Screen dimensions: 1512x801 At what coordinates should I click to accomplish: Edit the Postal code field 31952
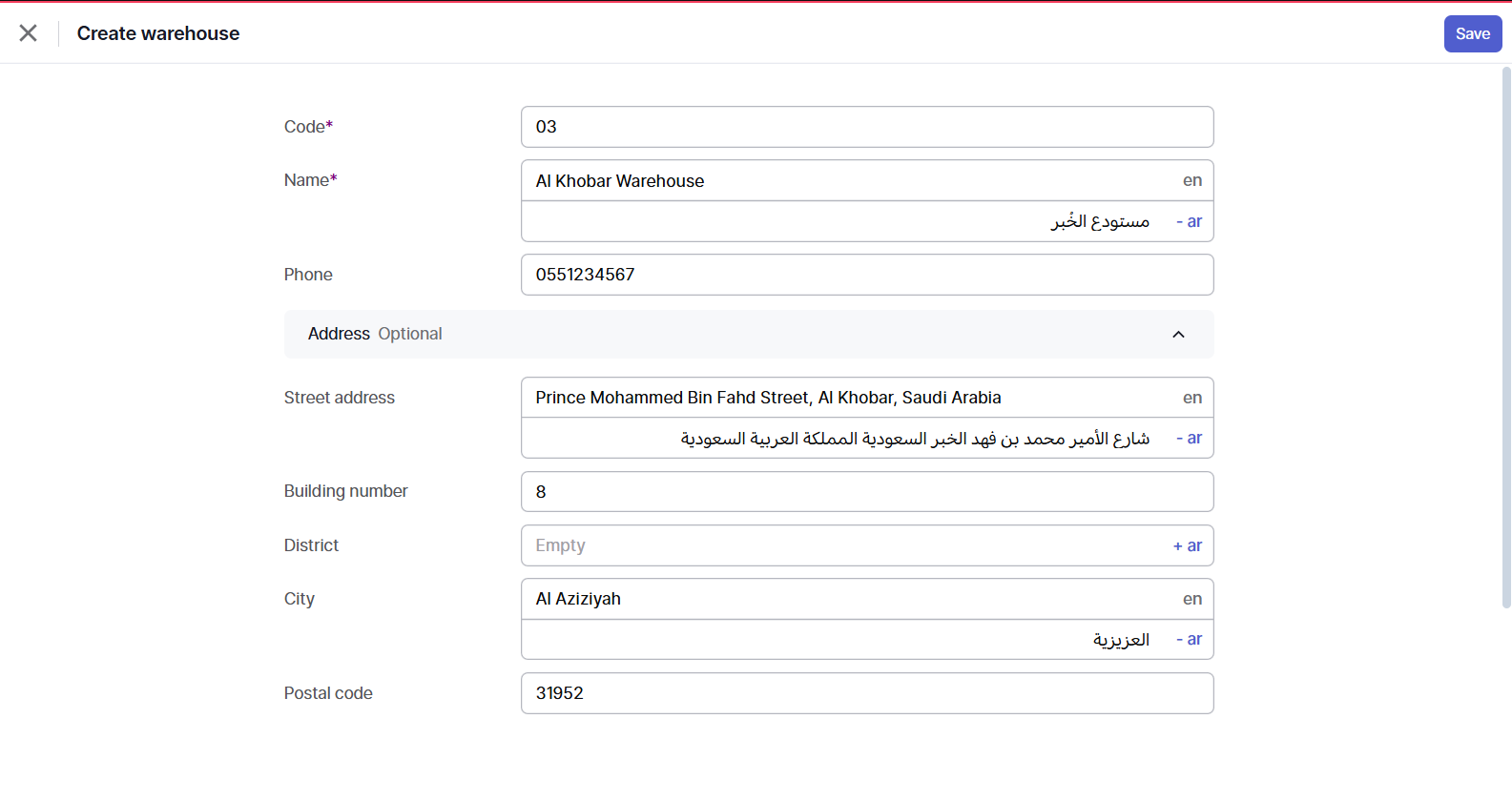tap(867, 693)
